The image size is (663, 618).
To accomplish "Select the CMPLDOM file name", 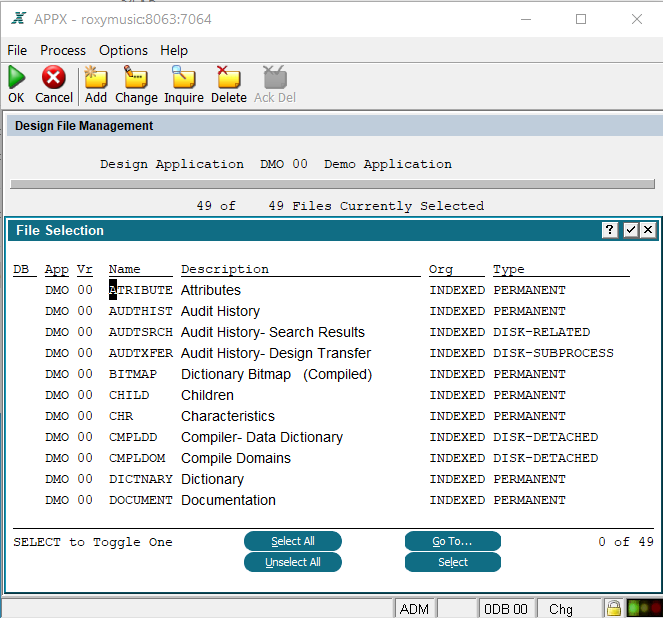I will (x=137, y=458).
